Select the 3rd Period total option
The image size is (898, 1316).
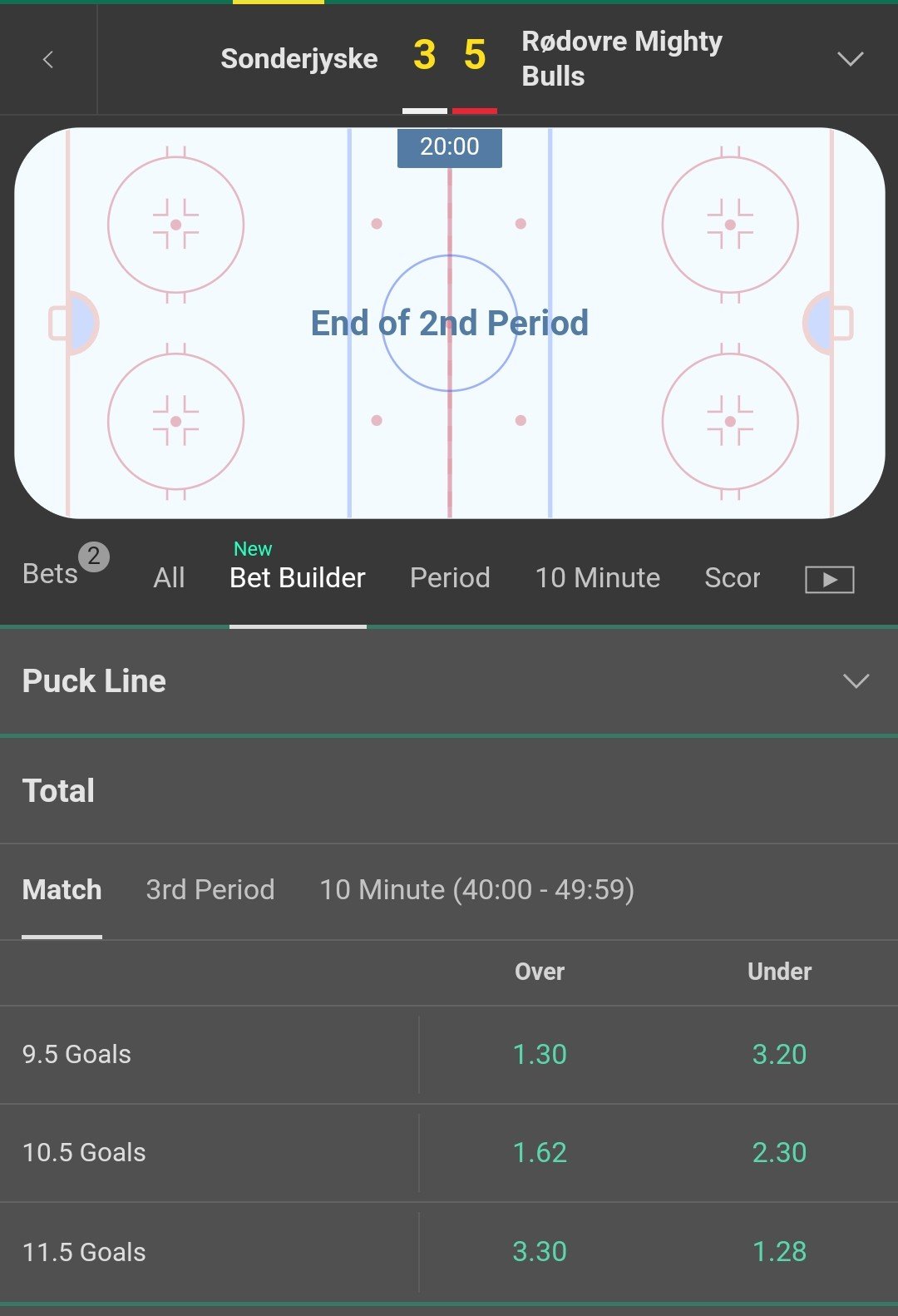(210, 890)
